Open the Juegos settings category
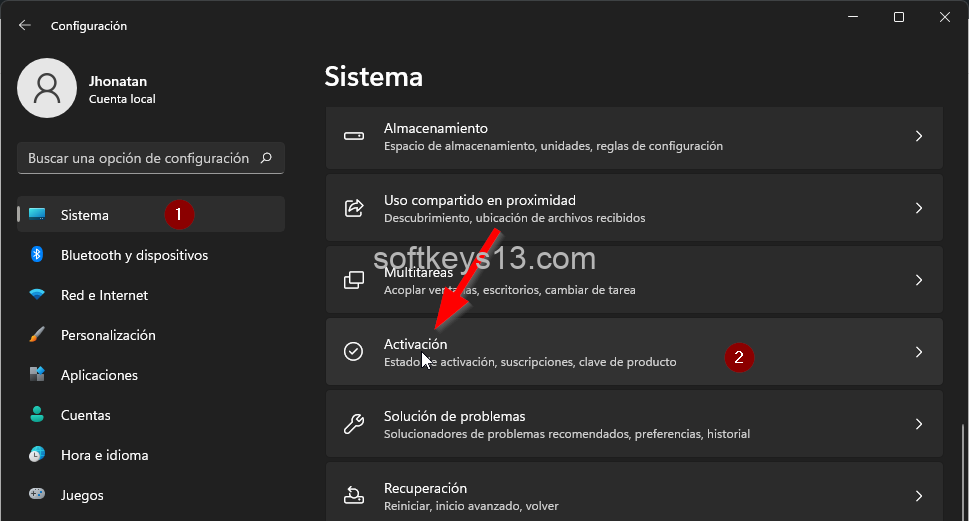 (82, 495)
